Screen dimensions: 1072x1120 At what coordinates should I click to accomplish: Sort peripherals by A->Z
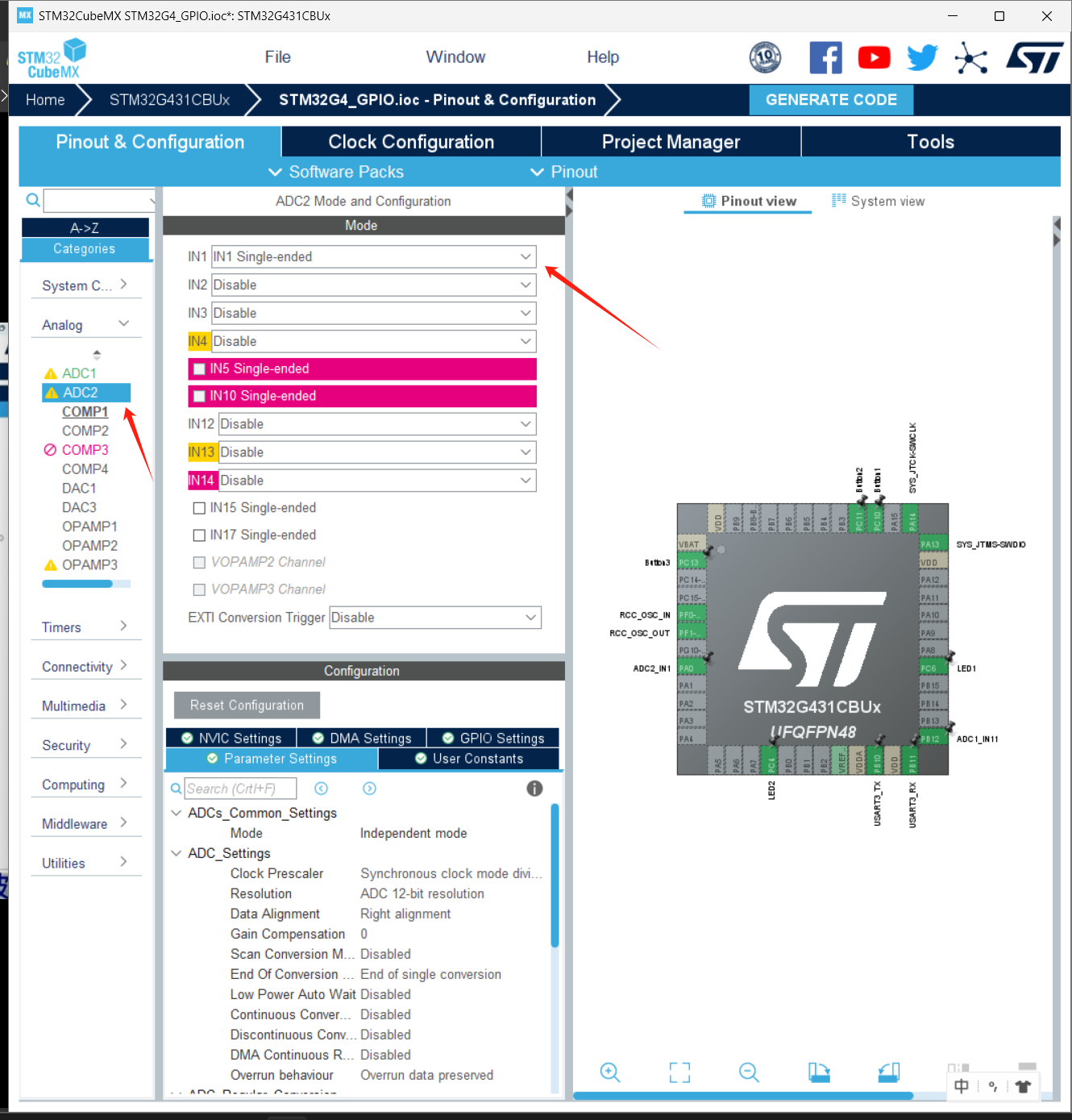85,228
